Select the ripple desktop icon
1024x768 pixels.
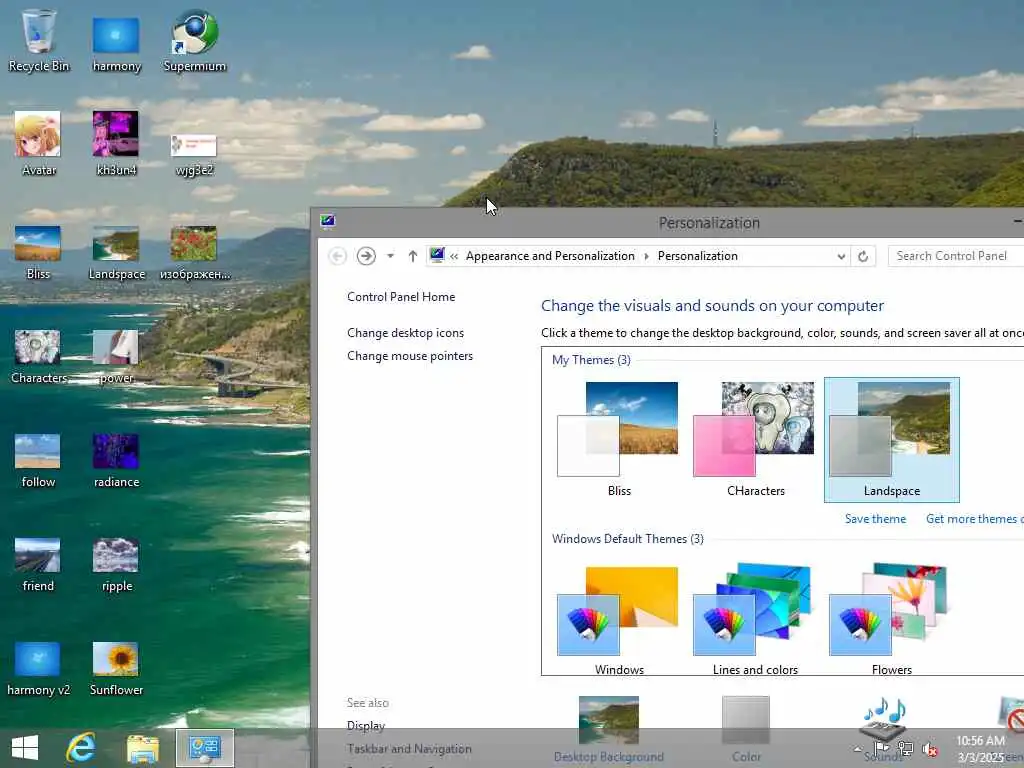116,565
